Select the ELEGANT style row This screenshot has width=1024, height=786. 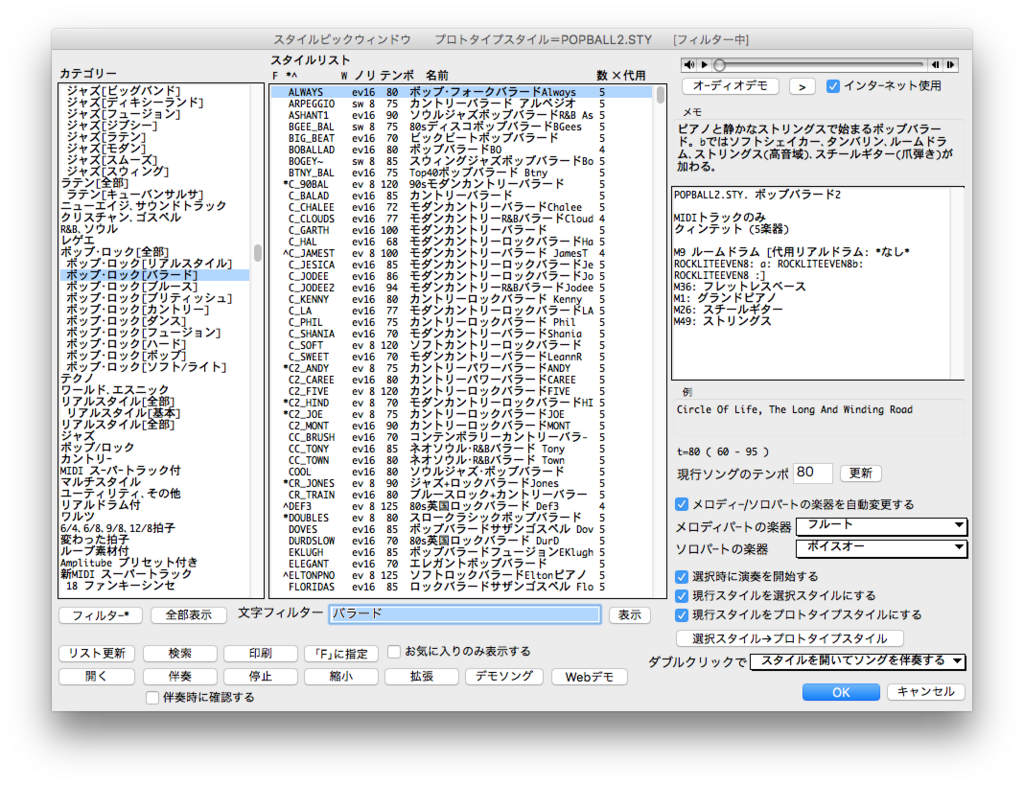click(x=462, y=564)
